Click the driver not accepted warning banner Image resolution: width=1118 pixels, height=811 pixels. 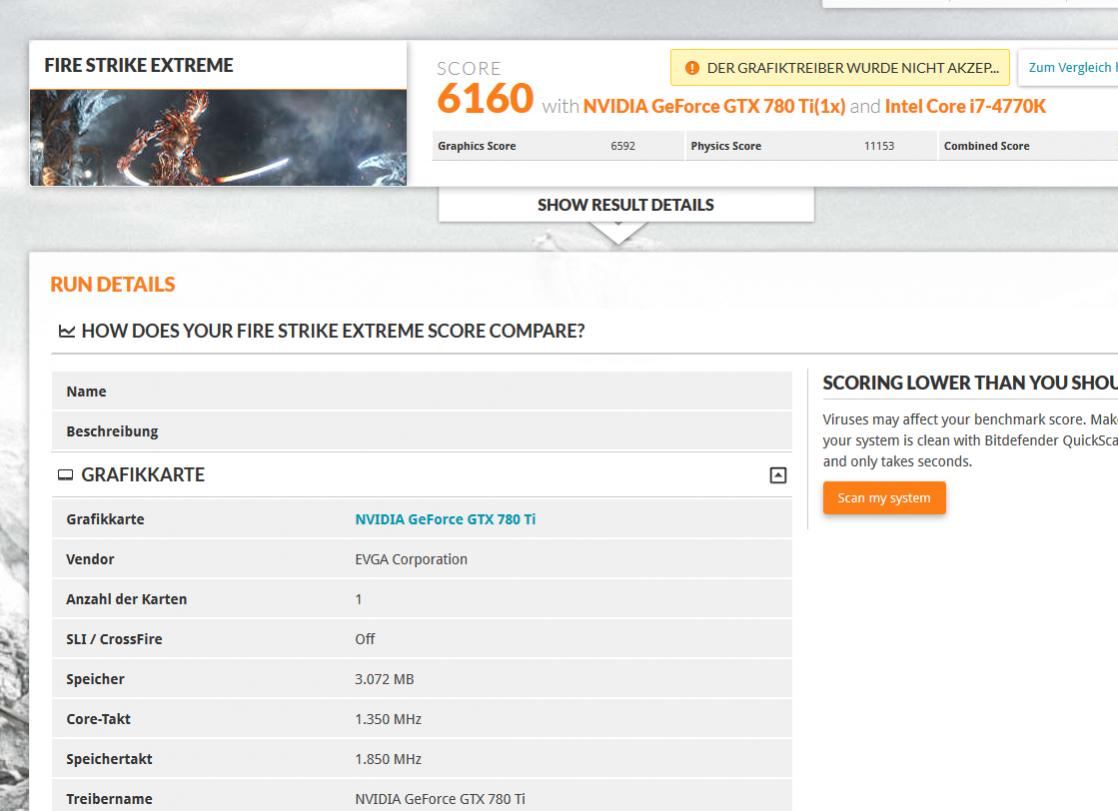[x=839, y=68]
